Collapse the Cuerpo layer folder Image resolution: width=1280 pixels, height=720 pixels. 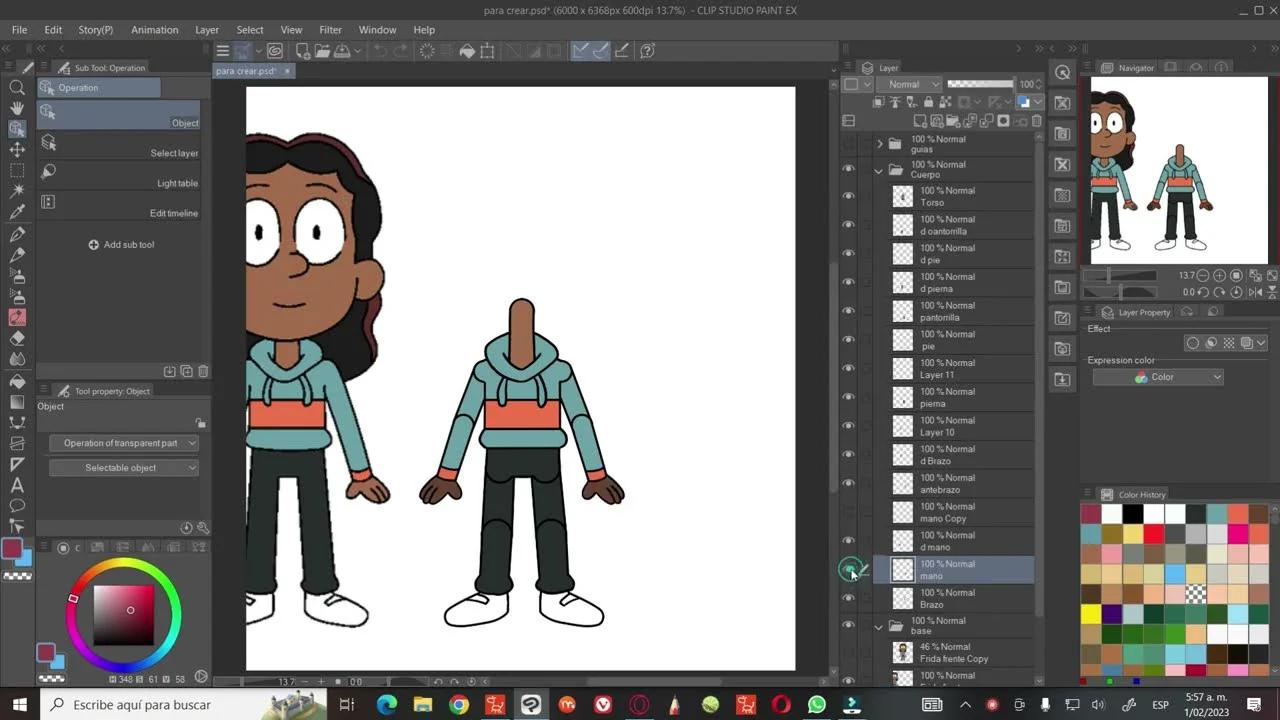point(878,170)
